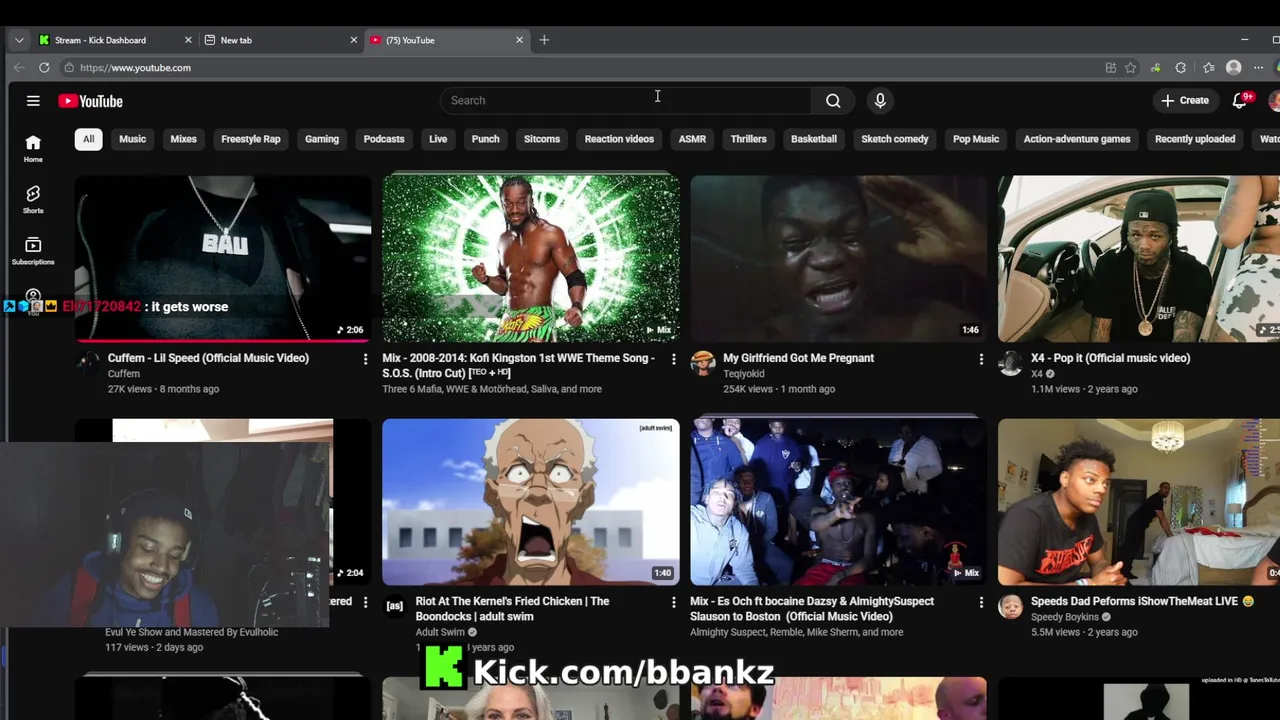Play My Girlfriend Got Me Pregnant thumbnail
This screenshot has height=720, width=1280.
[x=838, y=259]
